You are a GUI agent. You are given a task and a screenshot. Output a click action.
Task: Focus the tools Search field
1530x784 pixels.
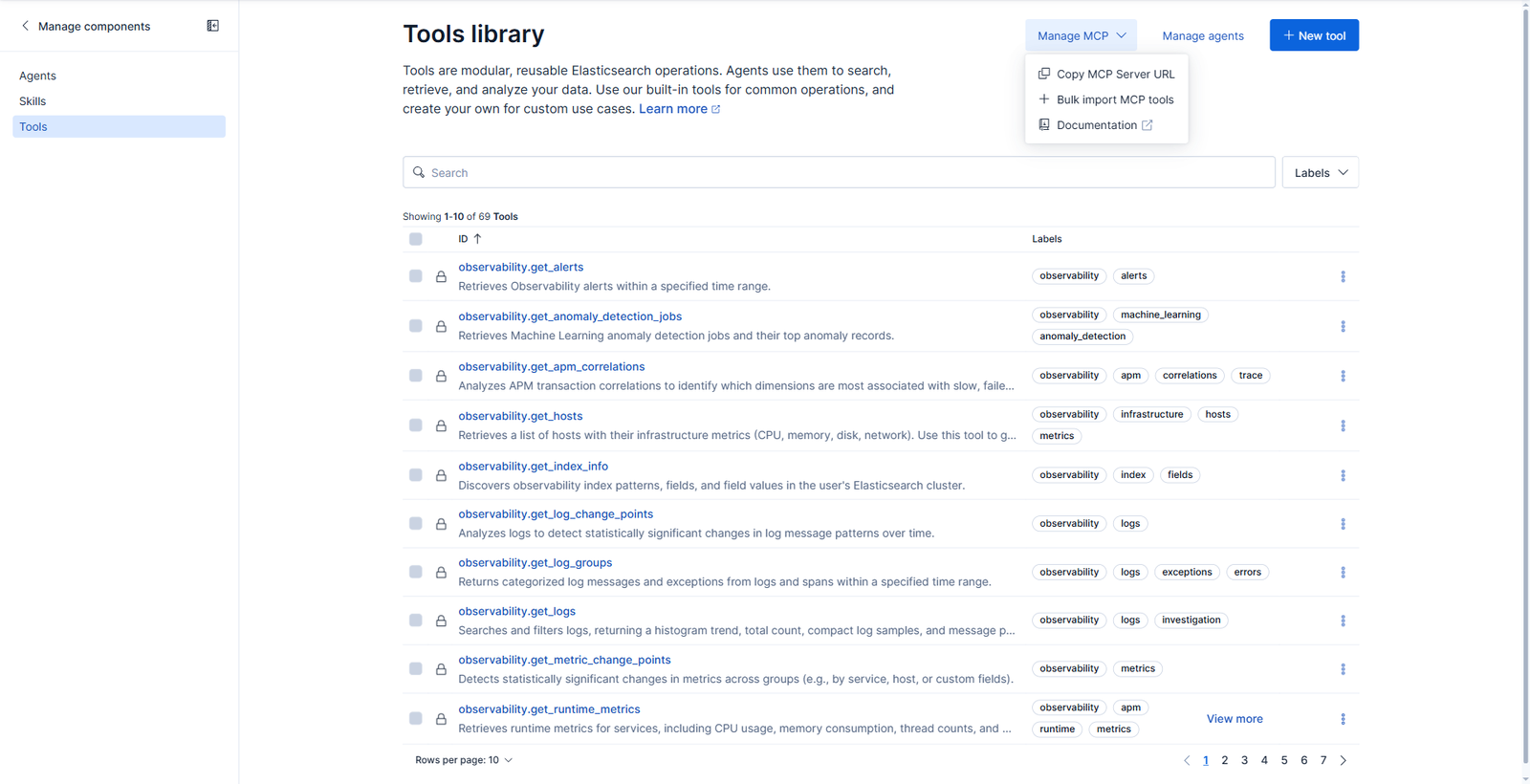pyautogui.click(x=839, y=172)
